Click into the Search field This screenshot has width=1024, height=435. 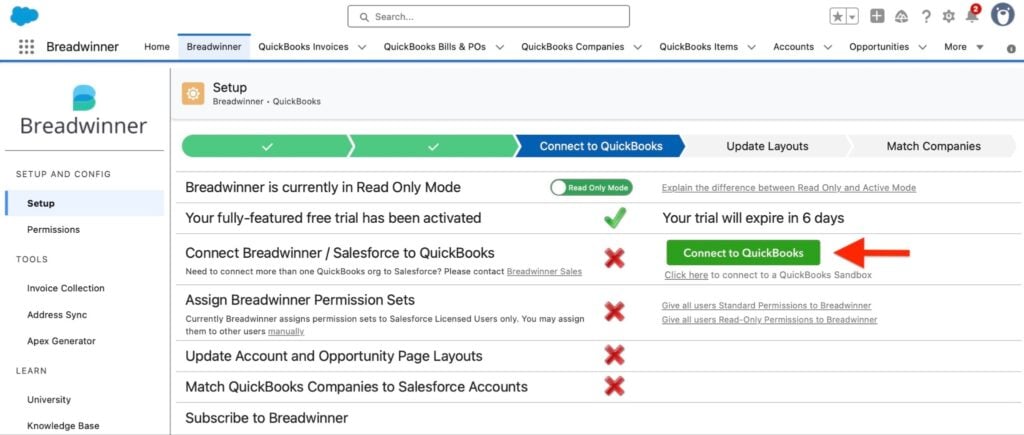click(x=488, y=16)
